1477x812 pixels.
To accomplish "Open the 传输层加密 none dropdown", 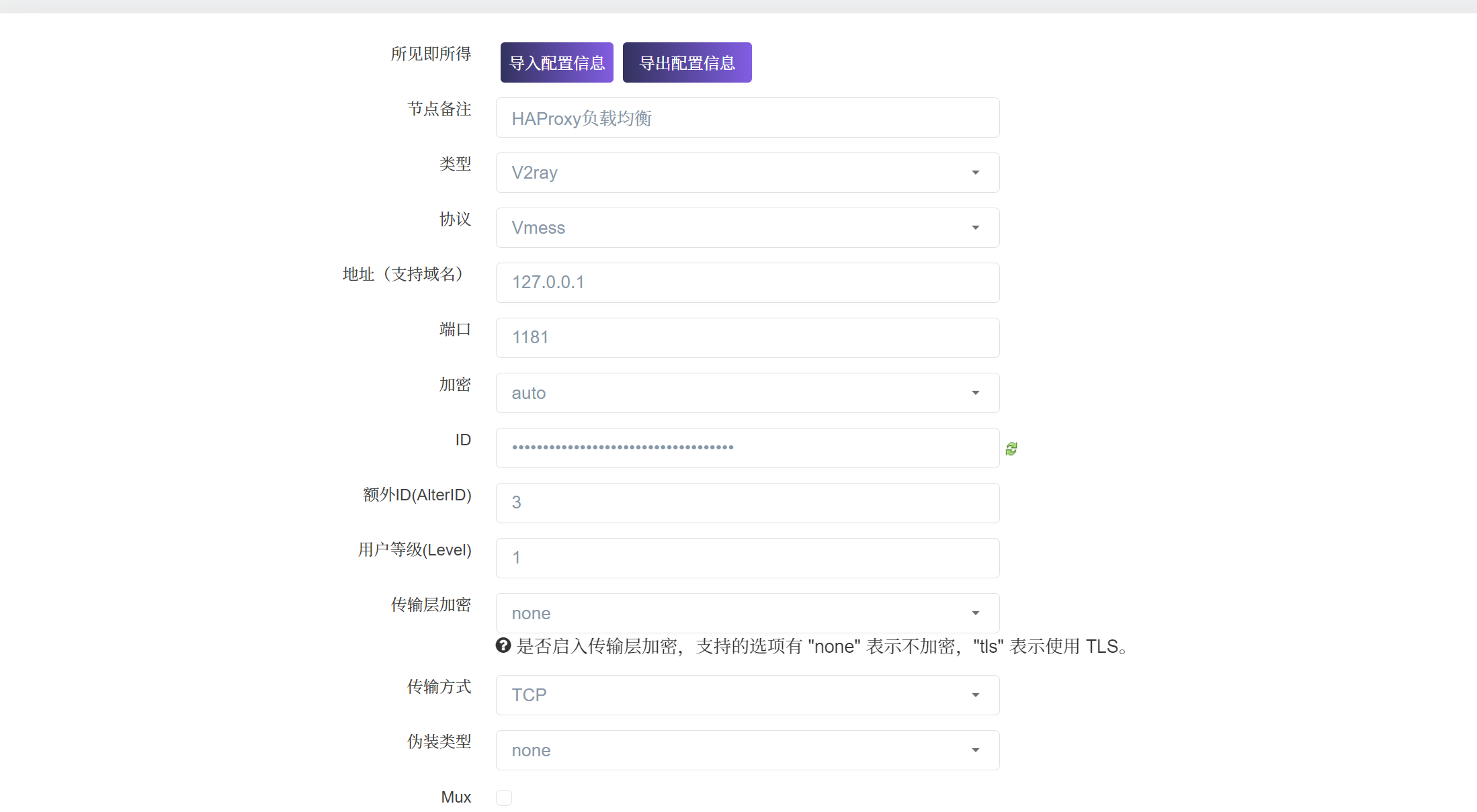I will click(x=747, y=613).
